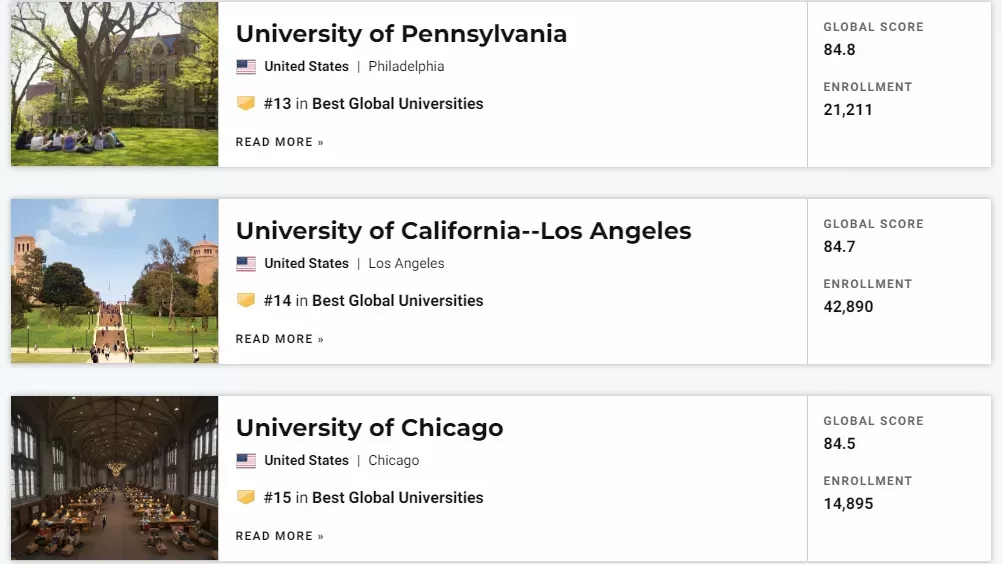Open #13 in Best Global Universities ranking
The width and height of the screenshot is (1002, 564).
coord(373,103)
